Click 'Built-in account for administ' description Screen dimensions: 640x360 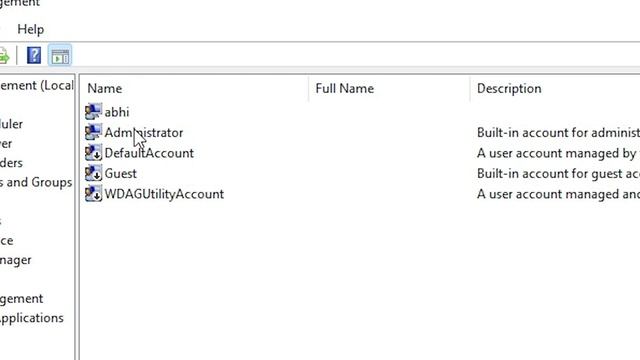(558, 132)
